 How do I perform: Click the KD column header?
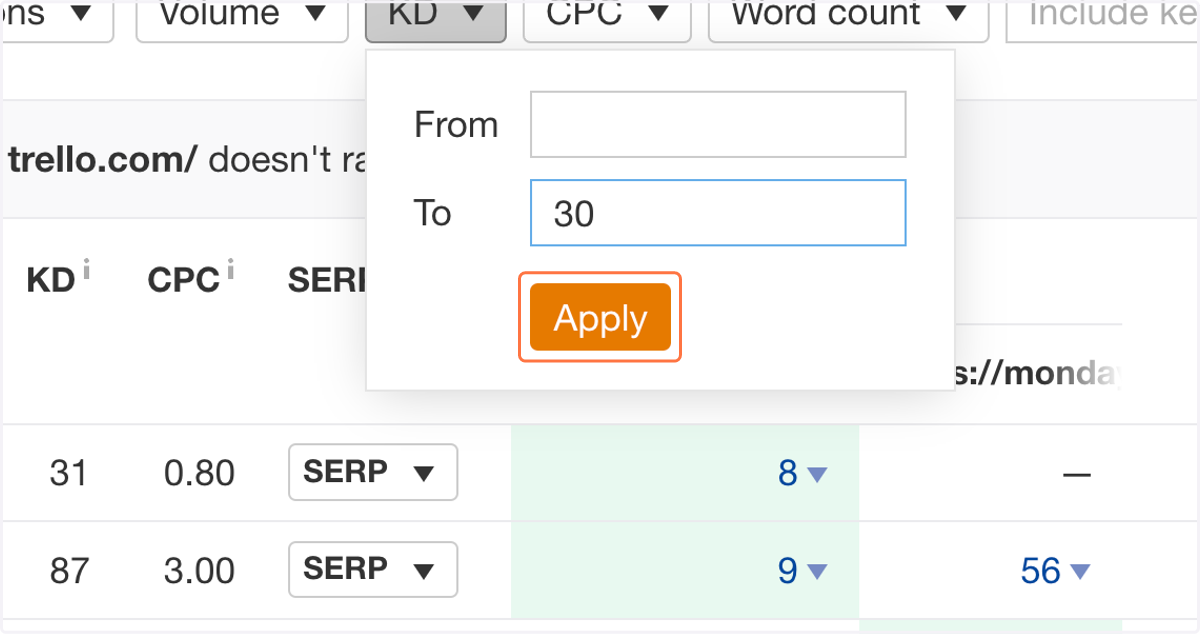pyautogui.click(x=51, y=281)
